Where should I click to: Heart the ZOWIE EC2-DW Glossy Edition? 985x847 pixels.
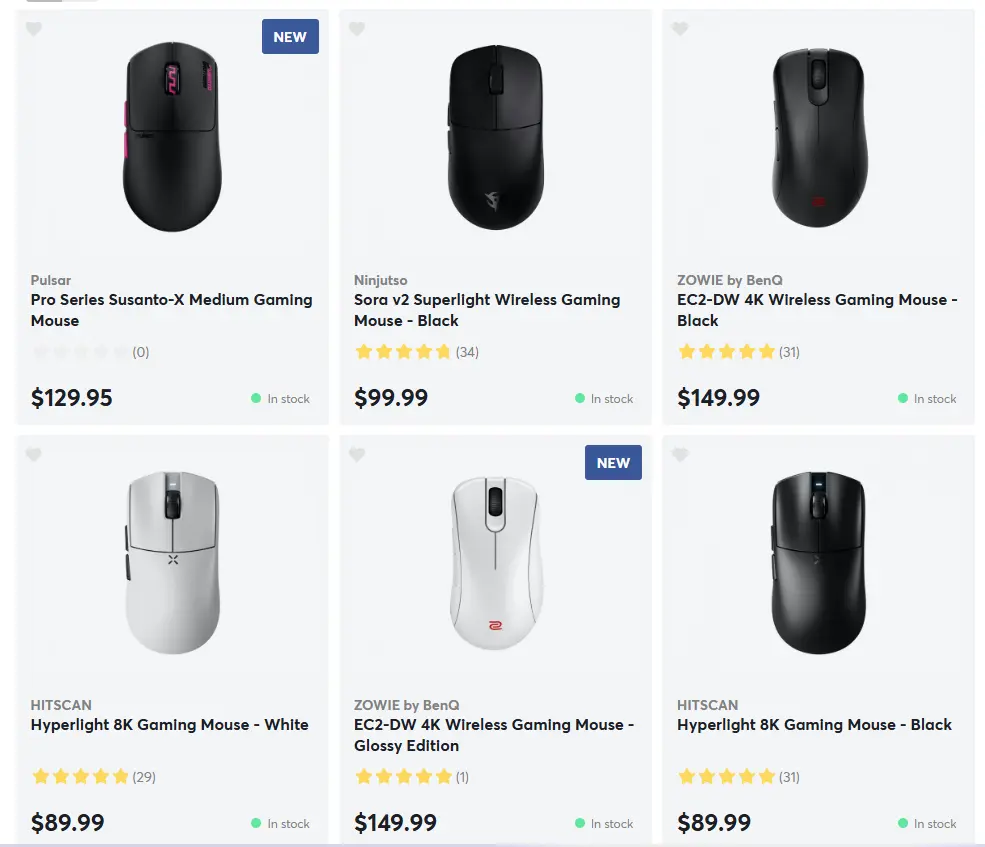point(356,455)
